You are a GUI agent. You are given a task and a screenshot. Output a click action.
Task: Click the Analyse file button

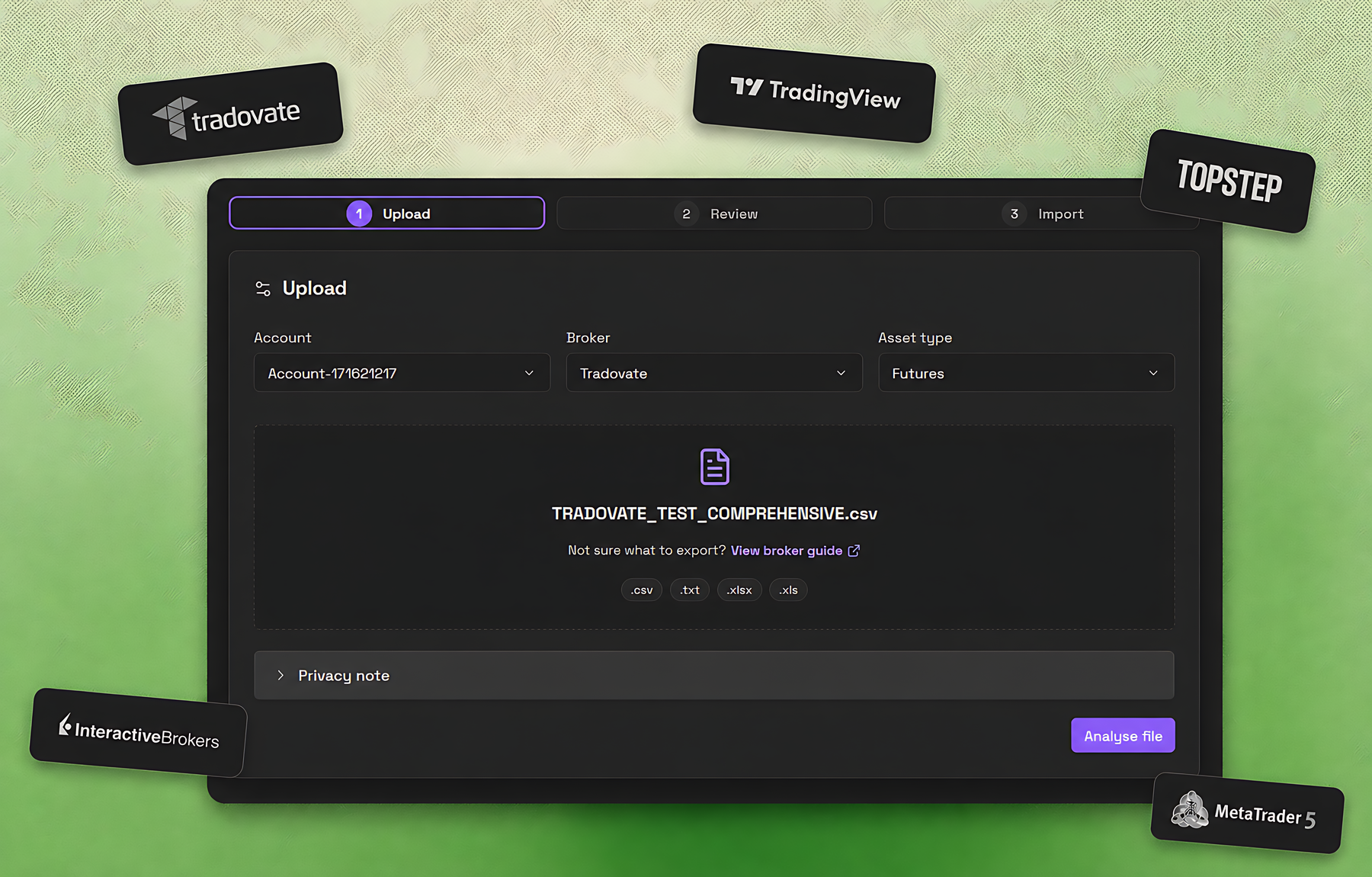1123,735
